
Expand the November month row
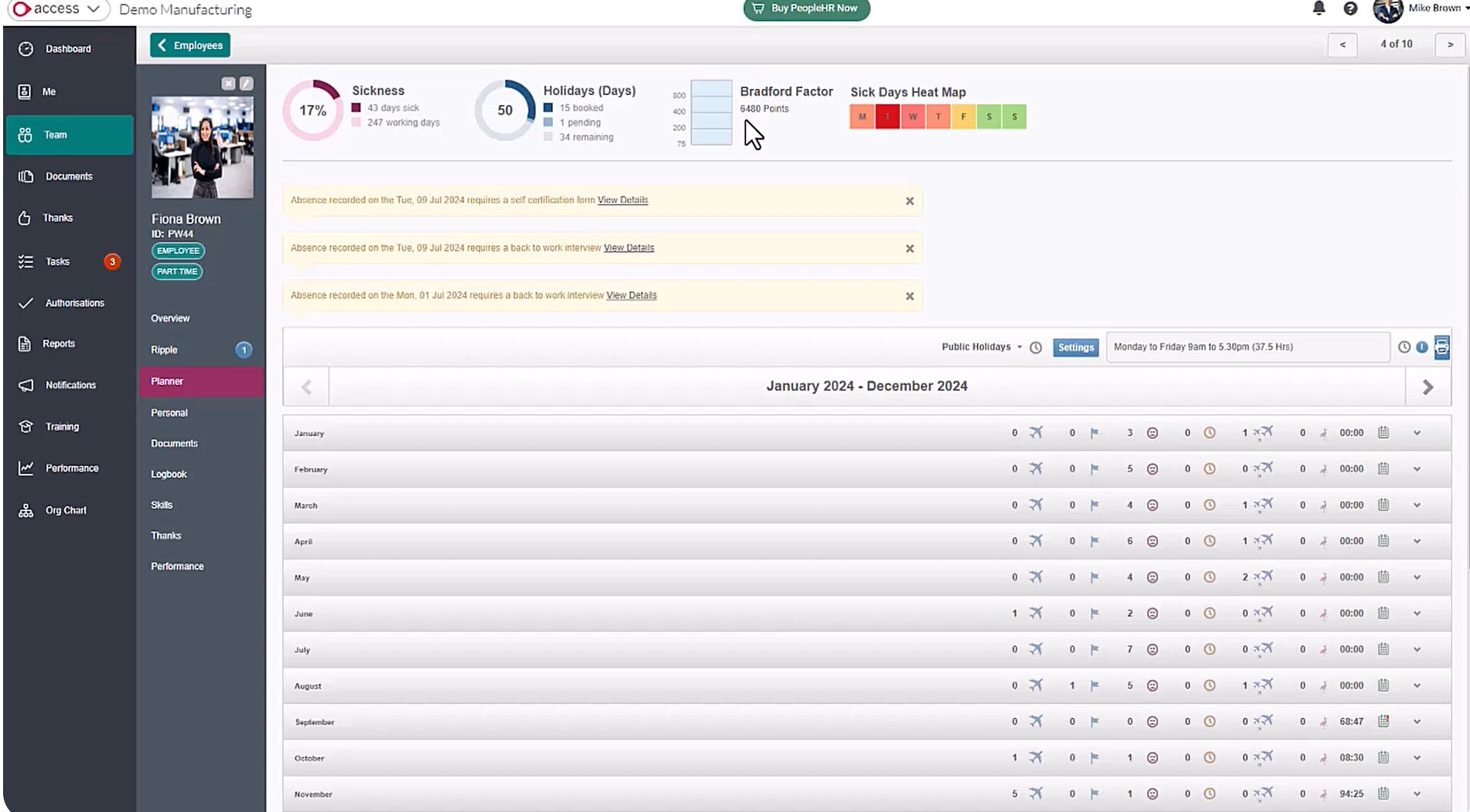click(1417, 794)
